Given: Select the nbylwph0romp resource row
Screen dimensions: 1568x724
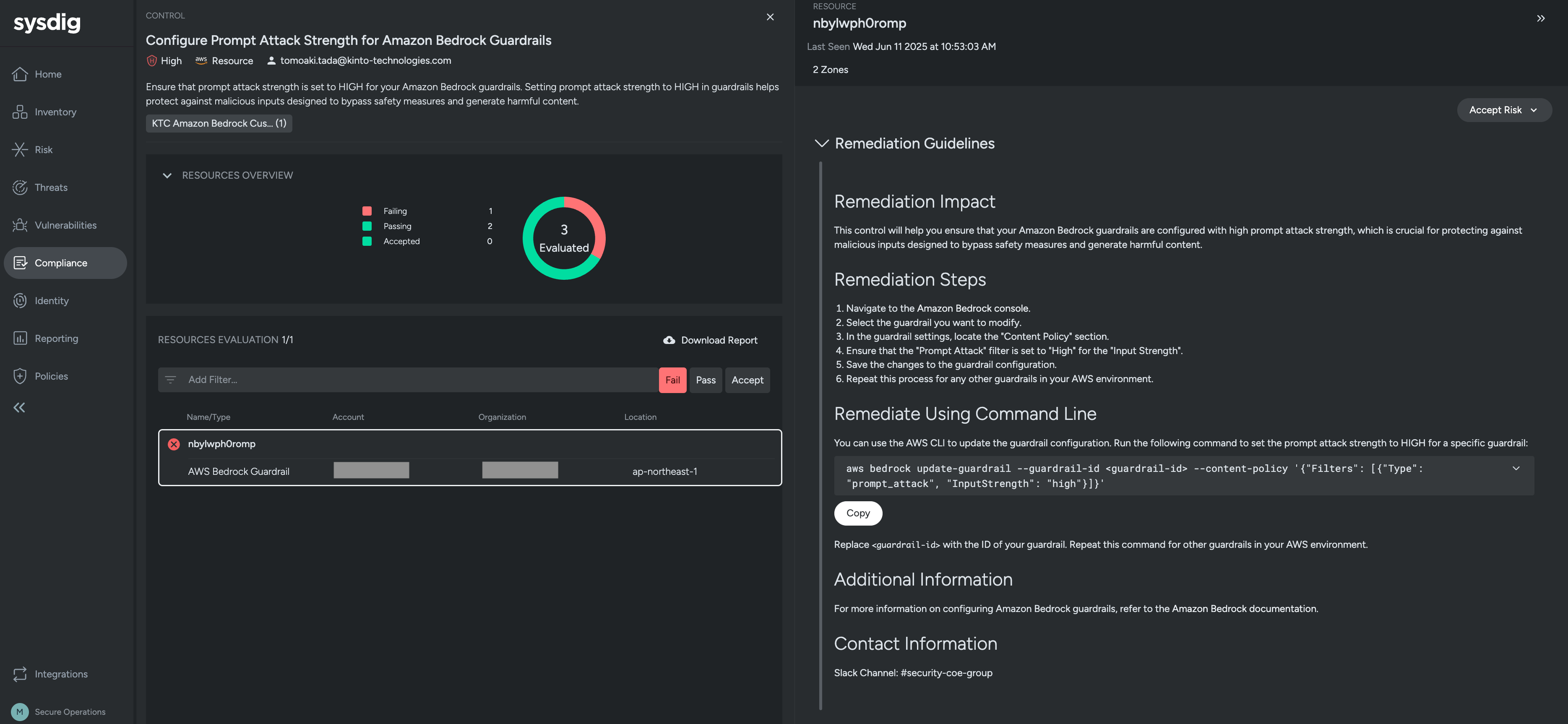Looking at the screenshot, I should (x=470, y=458).
